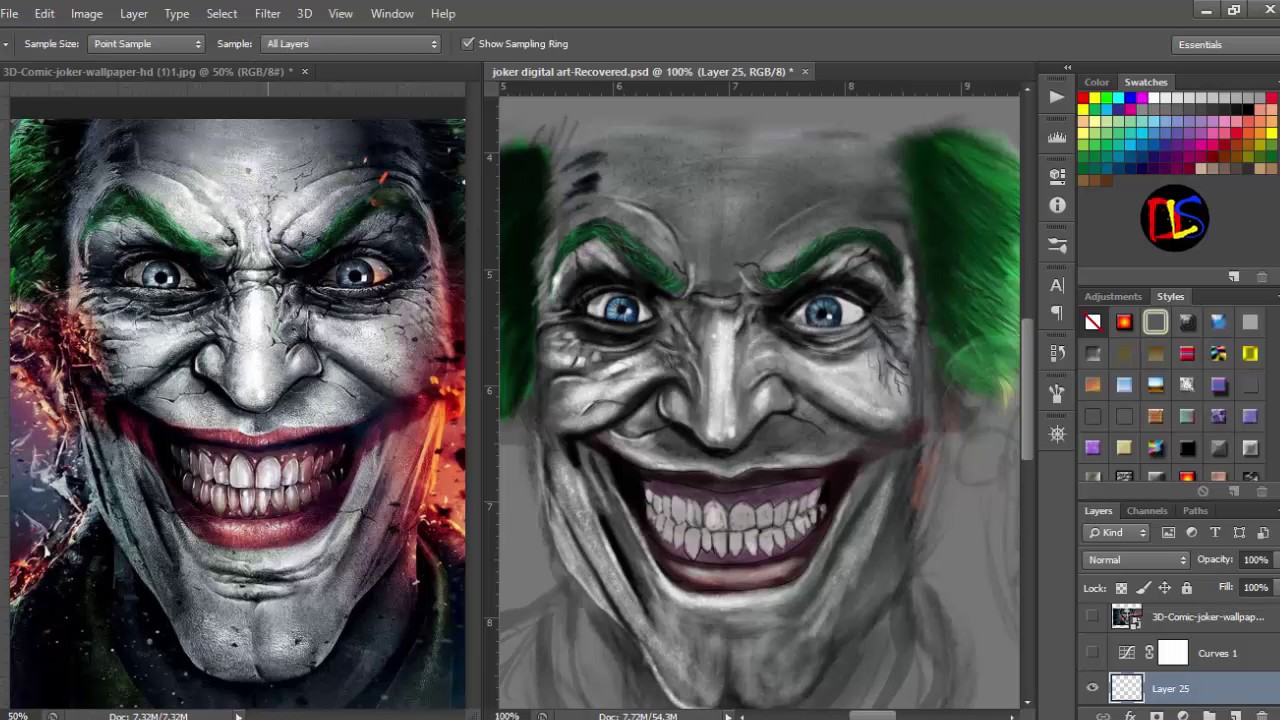
Task: Click the add layer mask icon
Action: (1156, 715)
